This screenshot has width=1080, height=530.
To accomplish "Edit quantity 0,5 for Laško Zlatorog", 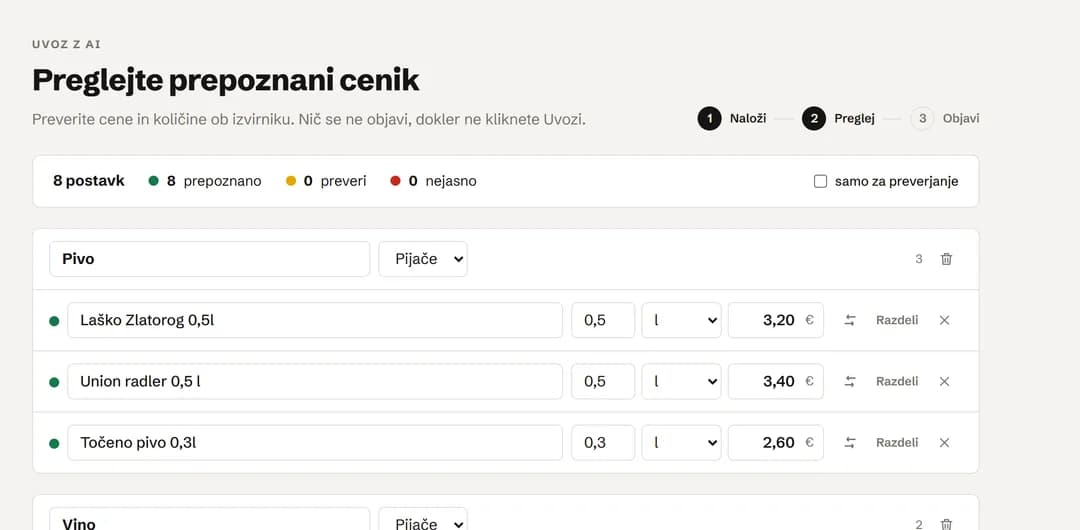I will coord(603,320).
